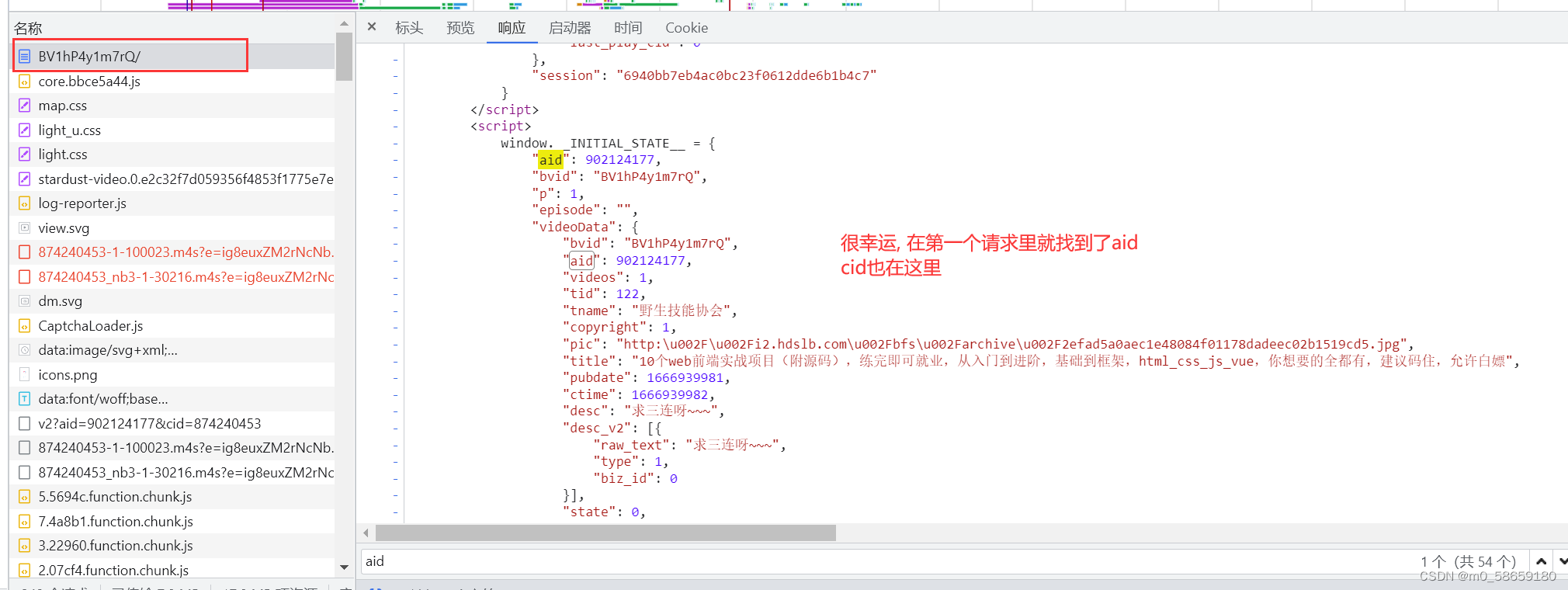Click the stylesheet icon next to light.css
The height and width of the screenshot is (590, 1568).
(24, 154)
